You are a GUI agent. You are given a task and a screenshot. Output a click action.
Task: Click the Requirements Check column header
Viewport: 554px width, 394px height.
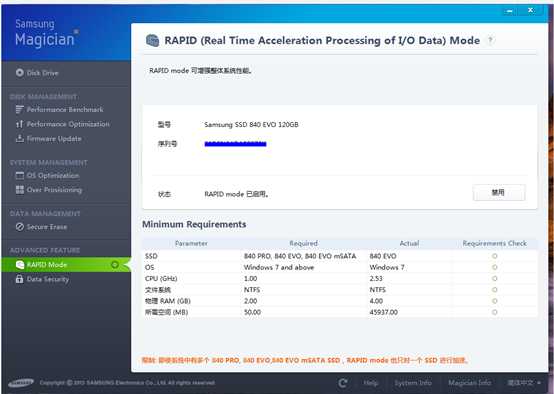point(495,243)
